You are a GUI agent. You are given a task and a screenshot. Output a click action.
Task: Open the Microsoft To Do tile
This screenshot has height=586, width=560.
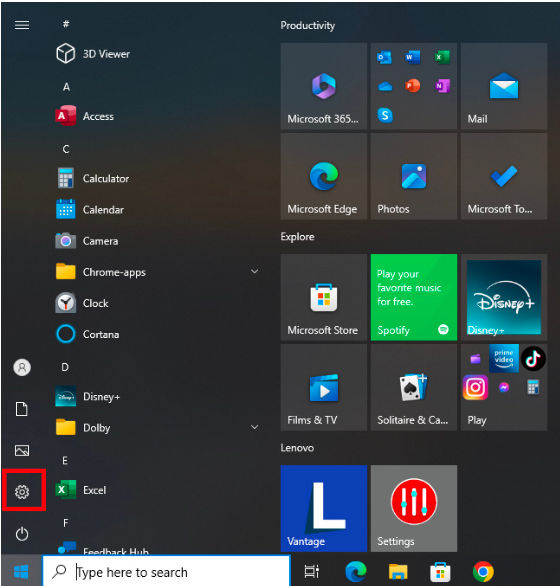tap(504, 176)
